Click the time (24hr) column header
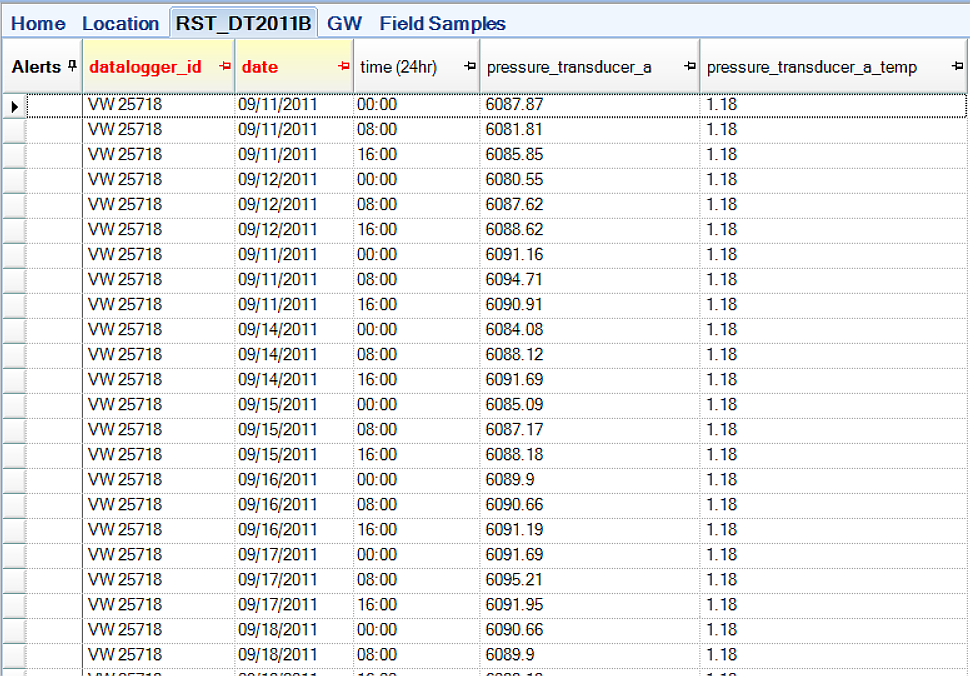This screenshot has height=676, width=970. click(x=398, y=67)
